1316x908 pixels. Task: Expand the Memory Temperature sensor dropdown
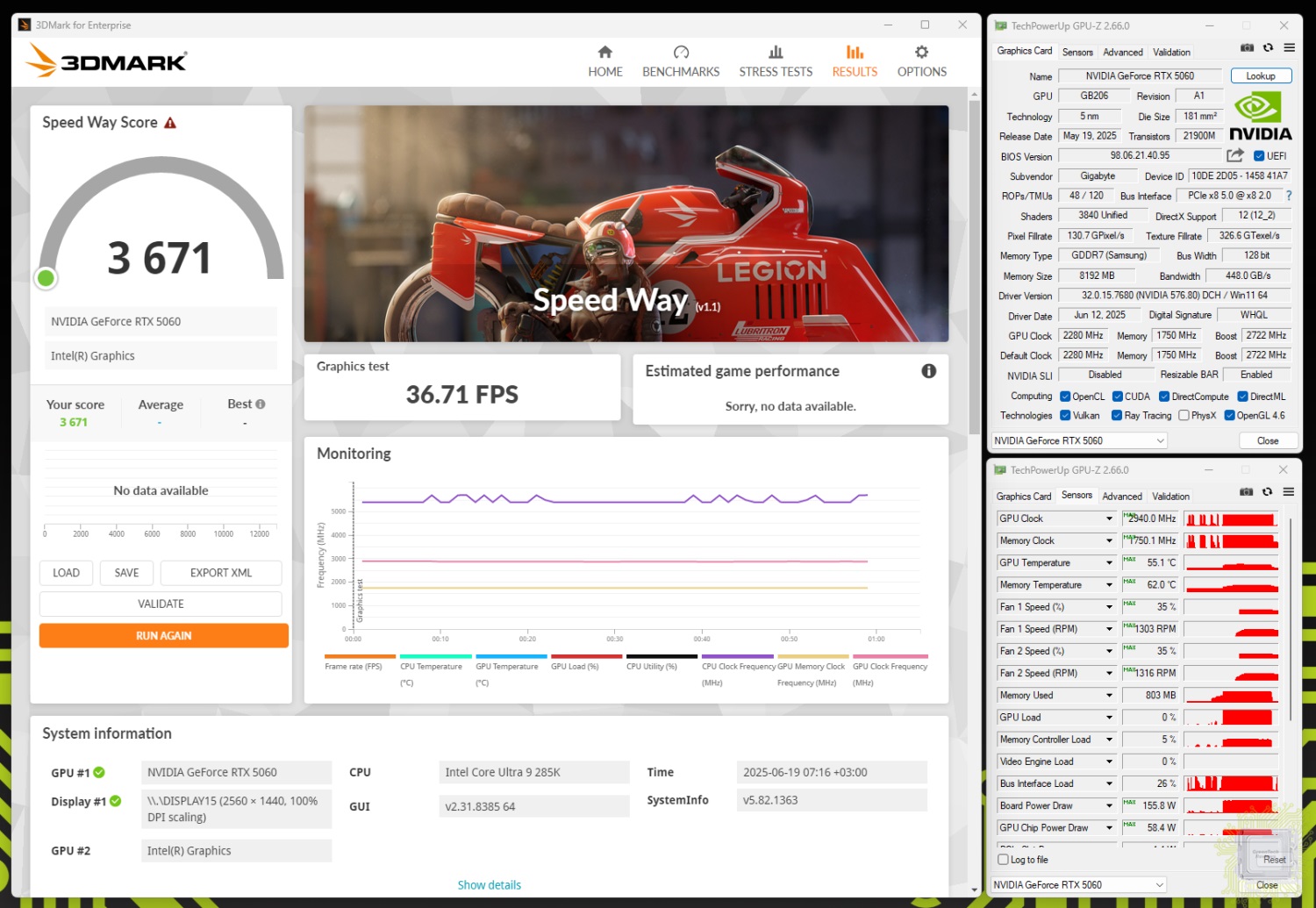(x=1109, y=585)
